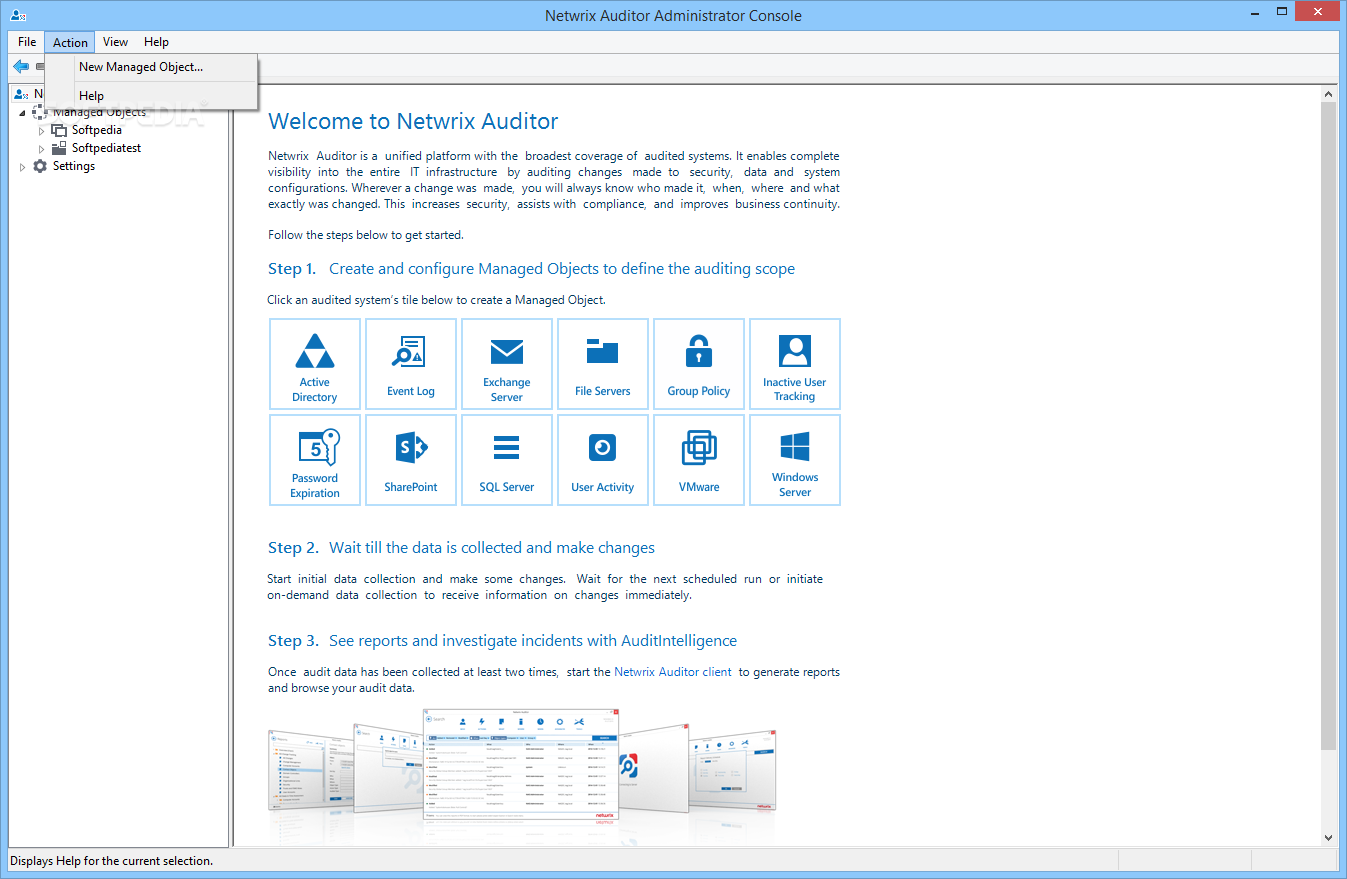
Task: Open the View menu
Action: (x=115, y=42)
